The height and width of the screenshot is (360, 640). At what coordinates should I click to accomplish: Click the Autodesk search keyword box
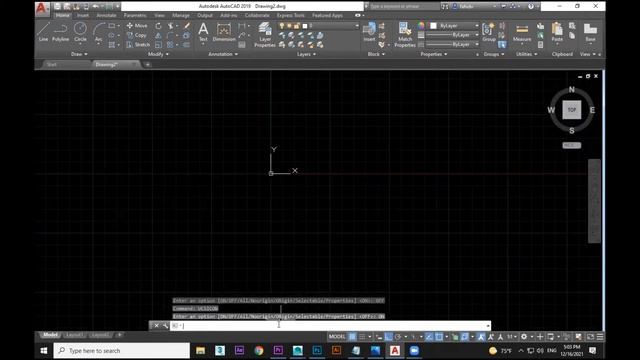pyautogui.click(x=404, y=6)
